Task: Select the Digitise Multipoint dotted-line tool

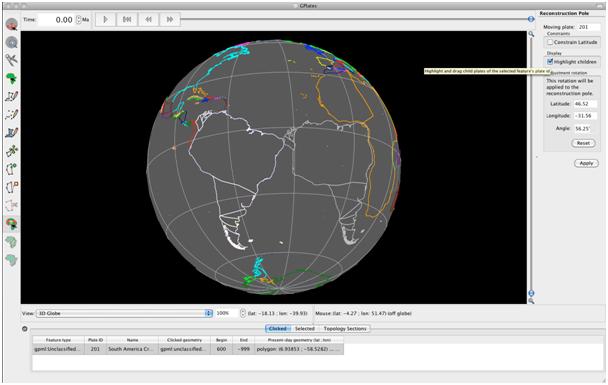Action: click(x=12, y=114)
